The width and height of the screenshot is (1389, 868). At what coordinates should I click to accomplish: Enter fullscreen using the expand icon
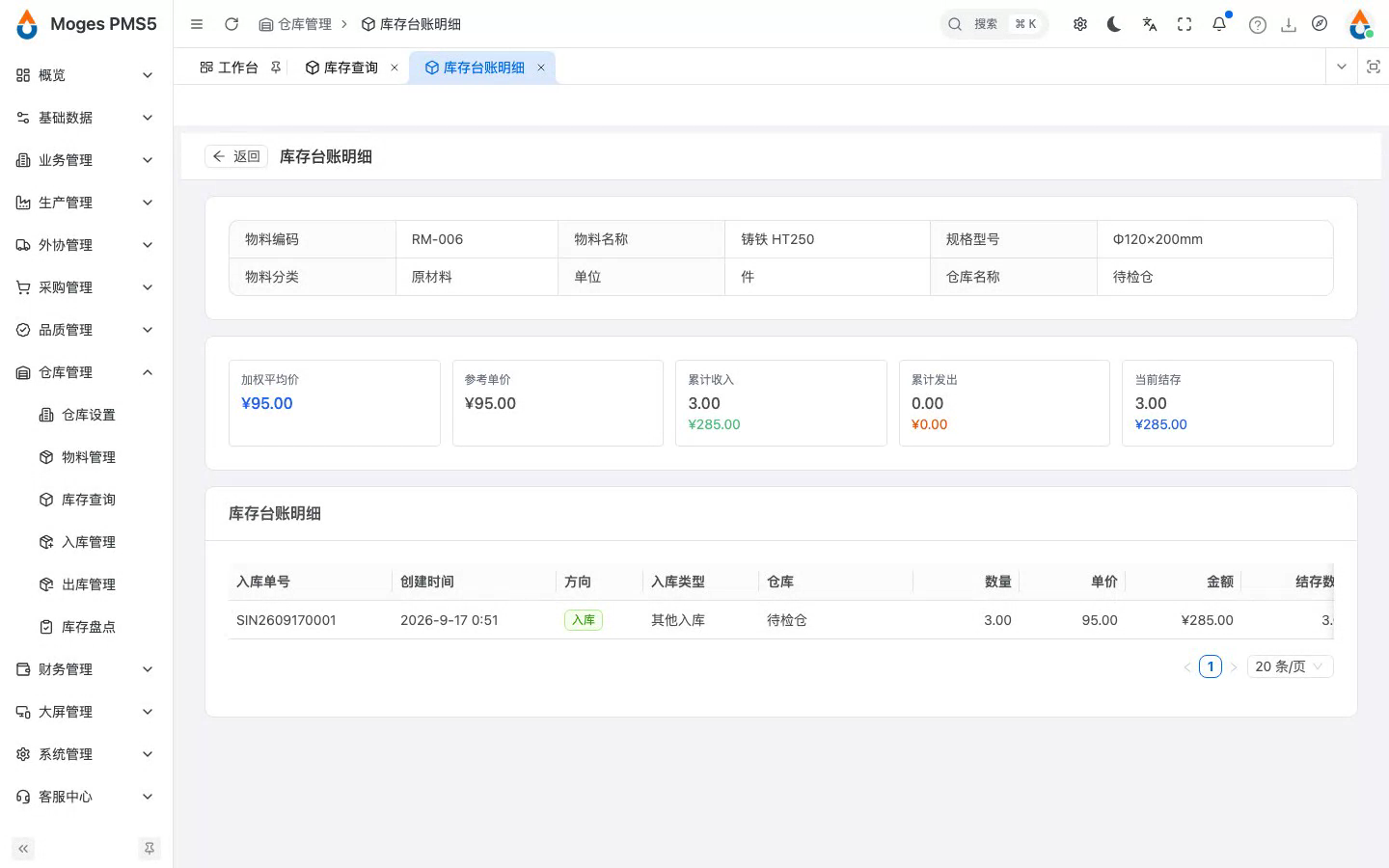pos(1185,24)
